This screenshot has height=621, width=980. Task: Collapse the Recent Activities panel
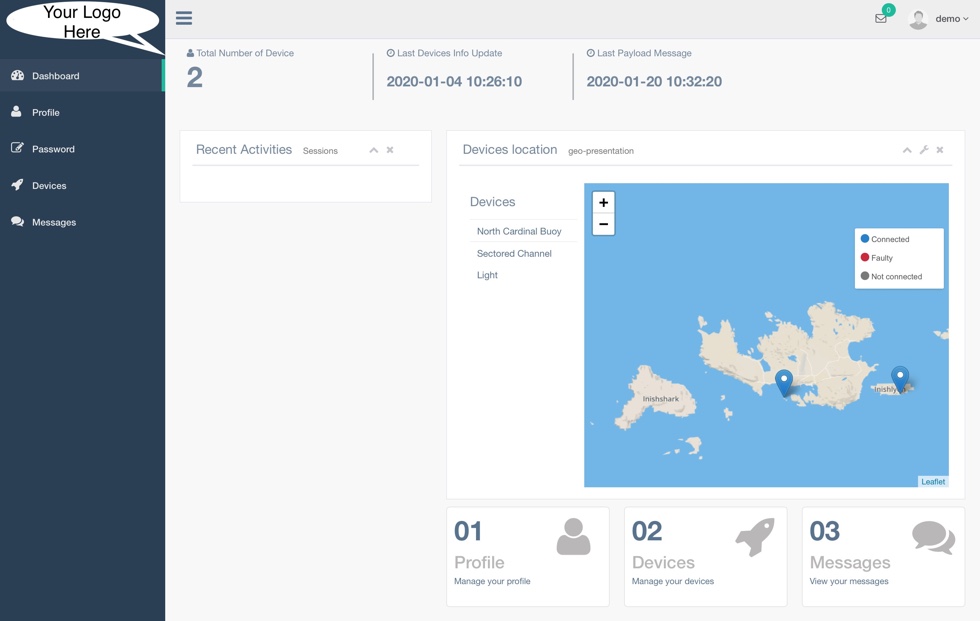tap(374, 150)
